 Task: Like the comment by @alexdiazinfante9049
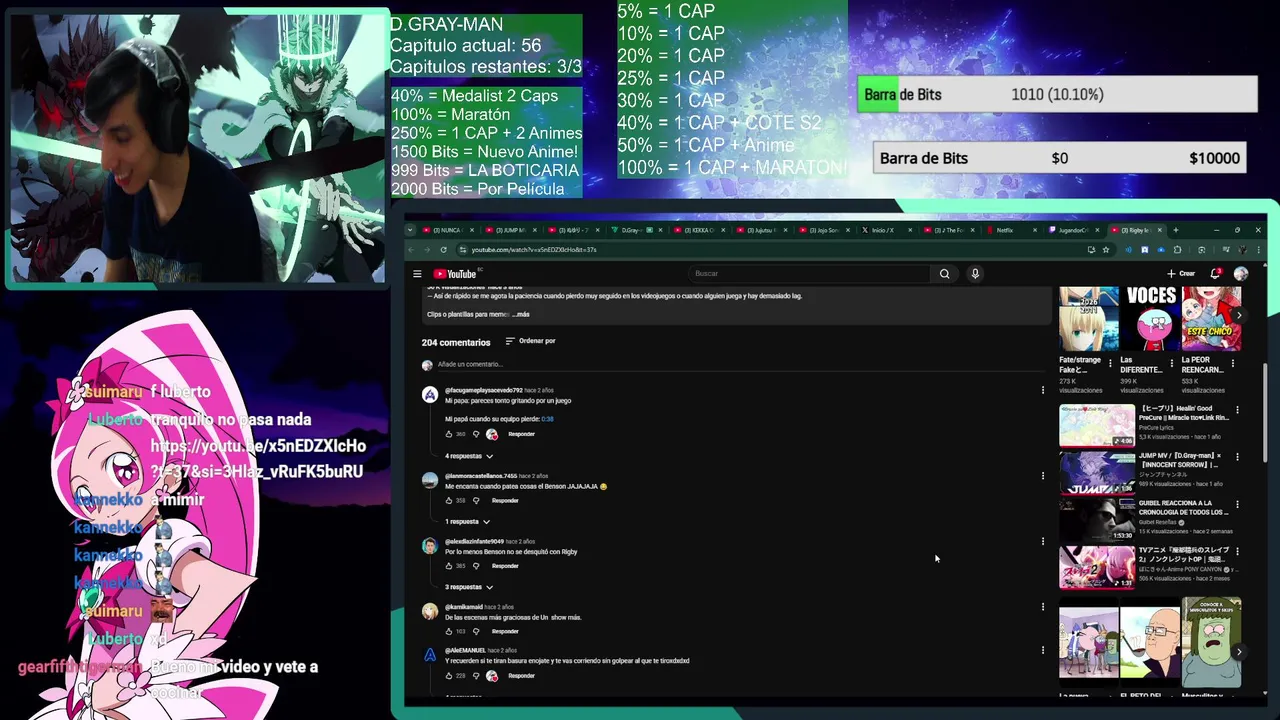[x=449, y=566]
